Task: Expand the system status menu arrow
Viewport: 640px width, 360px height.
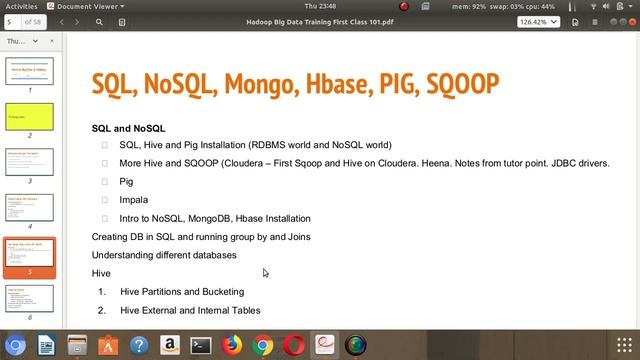Action: point(630,6)
